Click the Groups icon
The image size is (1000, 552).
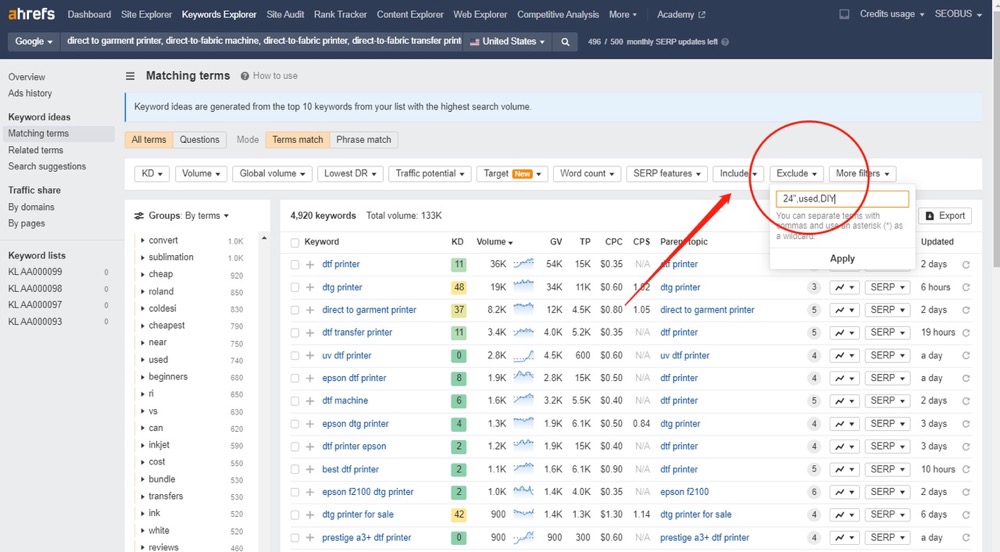click(138, 216)
